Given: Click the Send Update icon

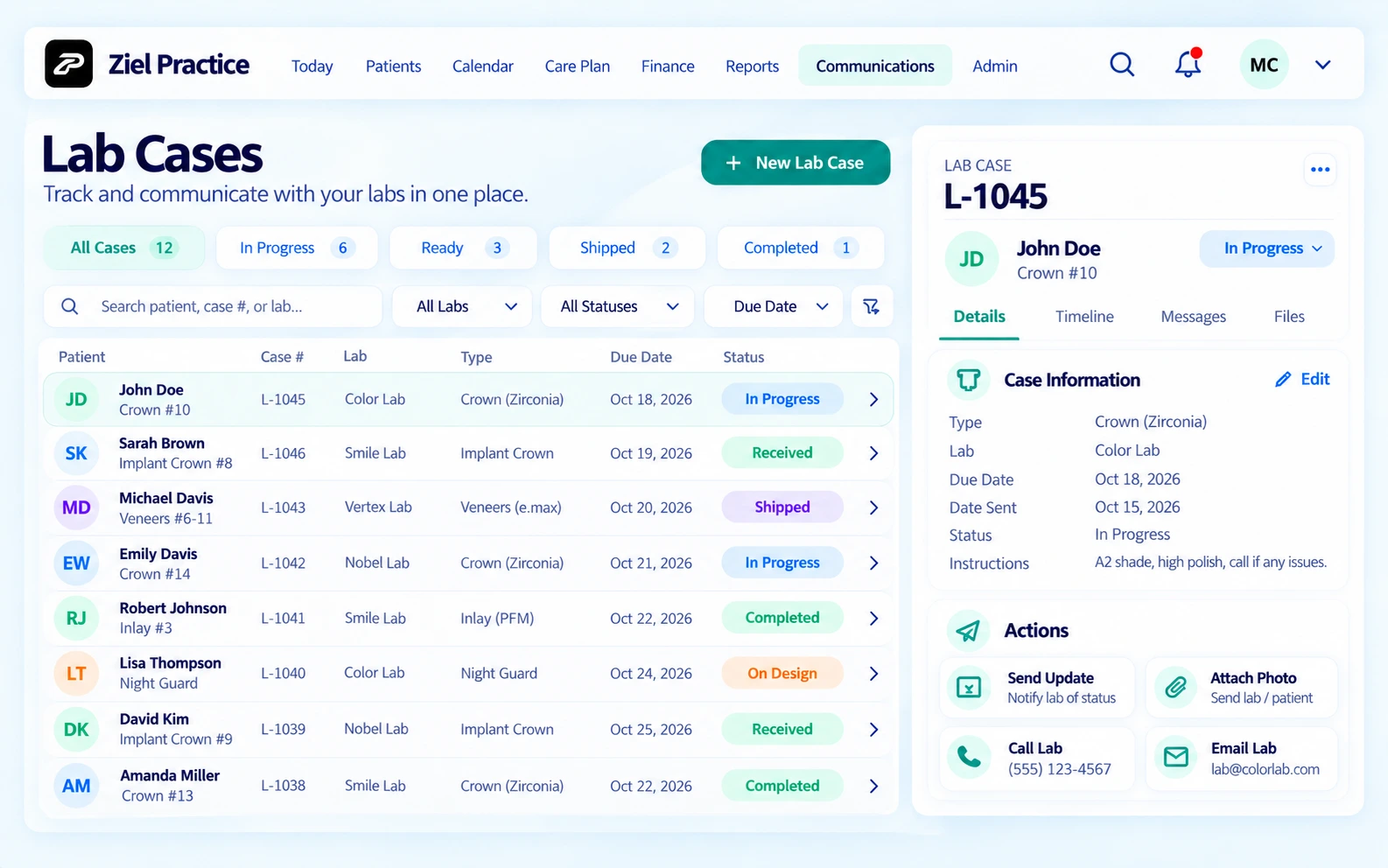Looking at the screenshot, I should click(x=969, y=687).
